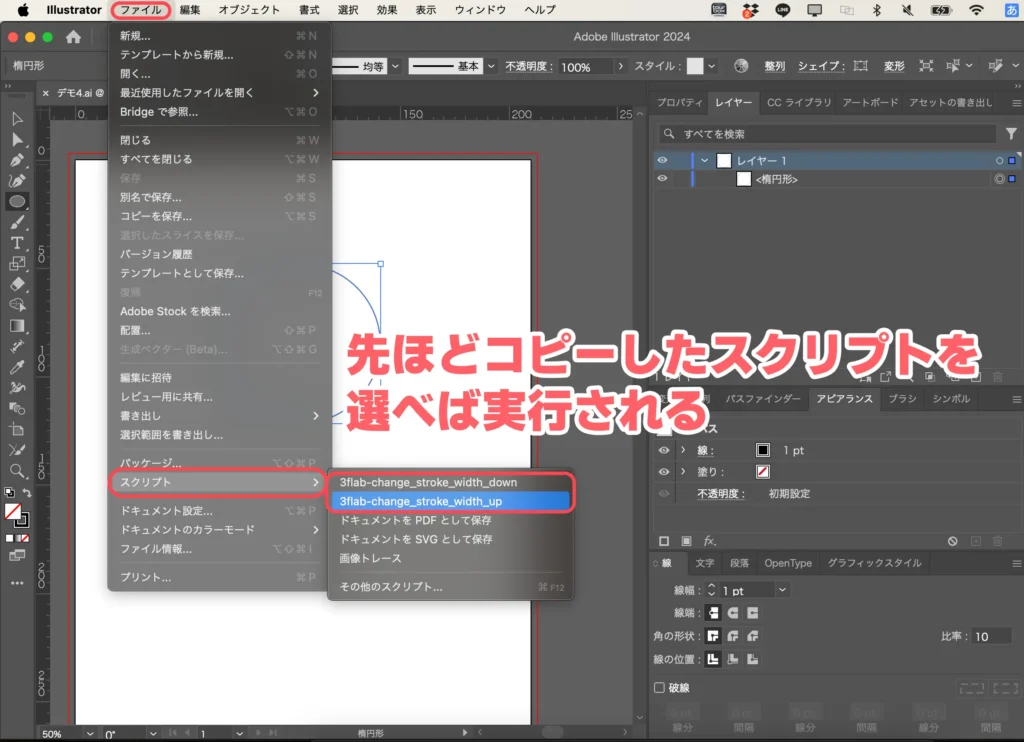Open the 線幅 stroke width dropdown

pos(781,590)
